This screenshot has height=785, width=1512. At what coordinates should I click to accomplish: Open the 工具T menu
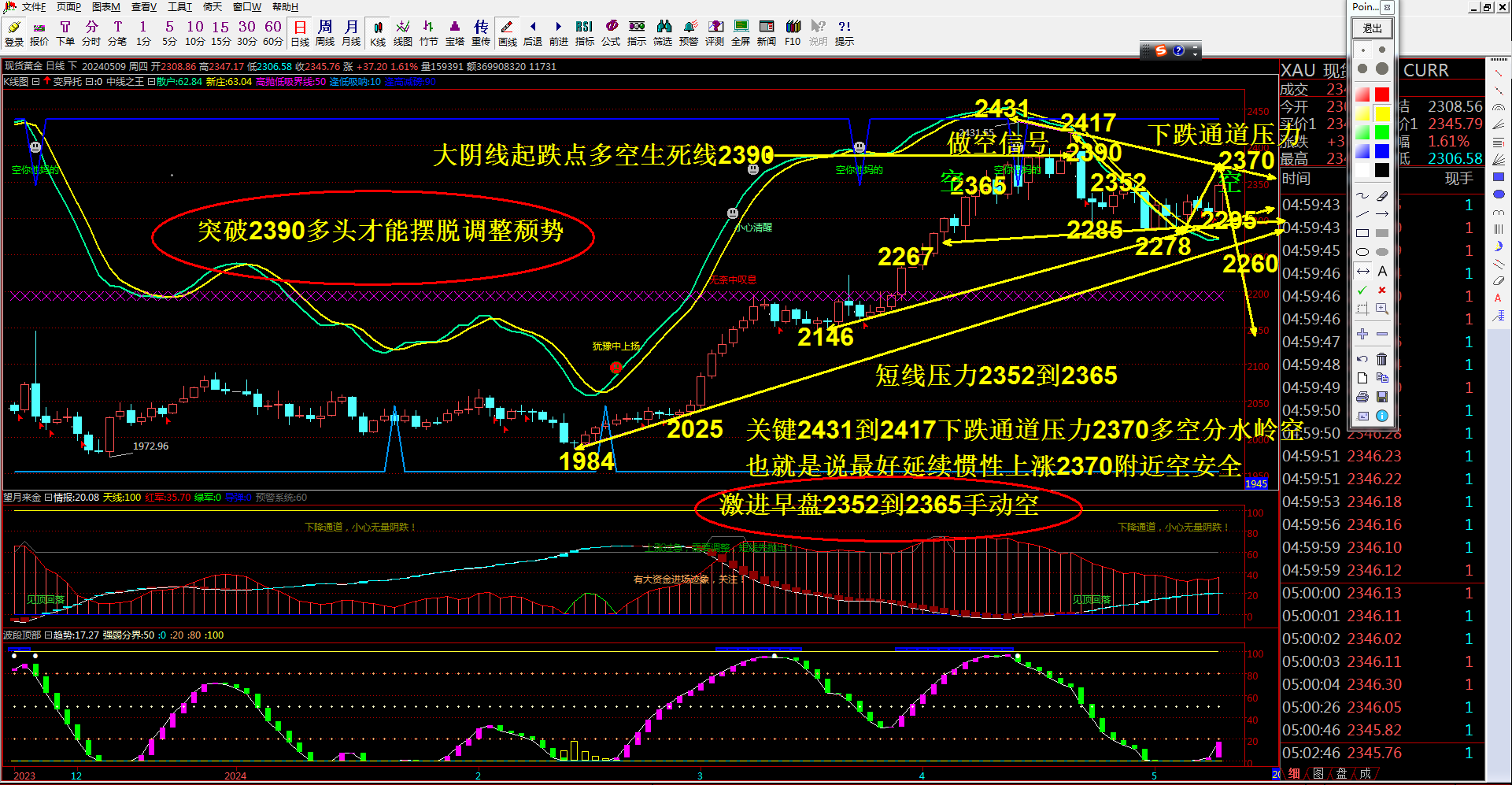pos(180,7)
